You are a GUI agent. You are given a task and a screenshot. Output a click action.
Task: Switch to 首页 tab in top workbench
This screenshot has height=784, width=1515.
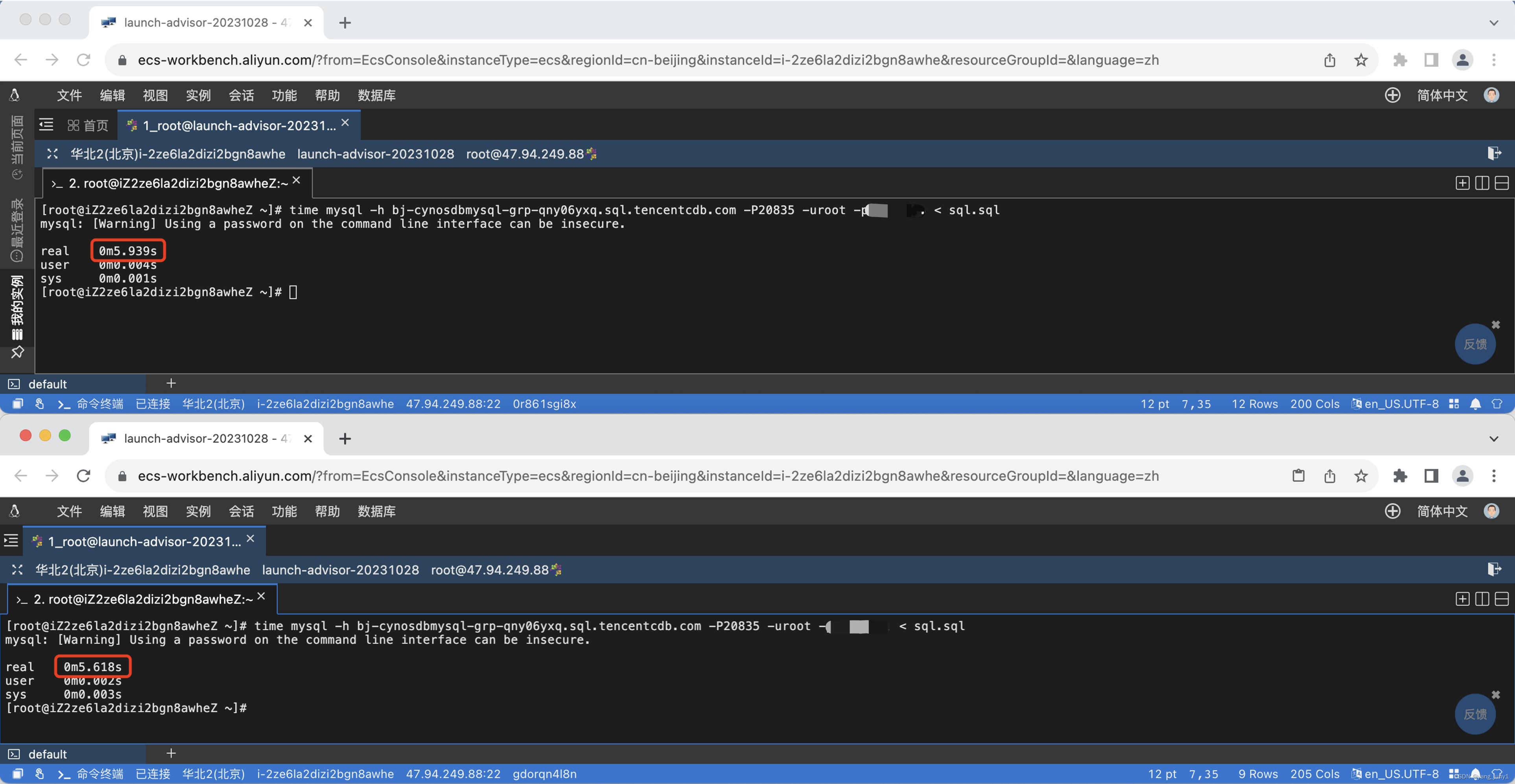pyautogui.click(x=88, y=125)
